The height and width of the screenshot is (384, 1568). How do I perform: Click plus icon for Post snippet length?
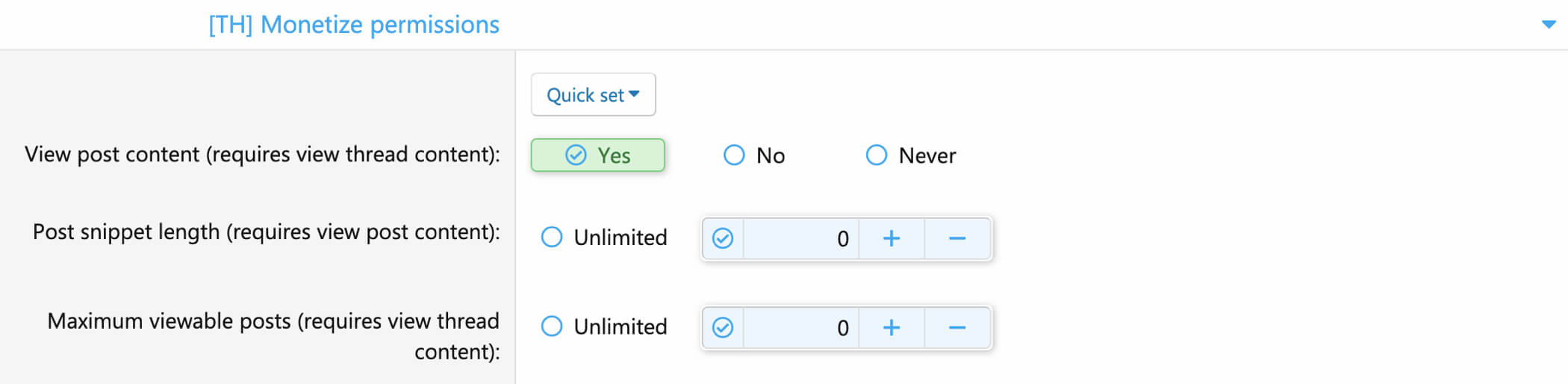click(x=892, y=239)
